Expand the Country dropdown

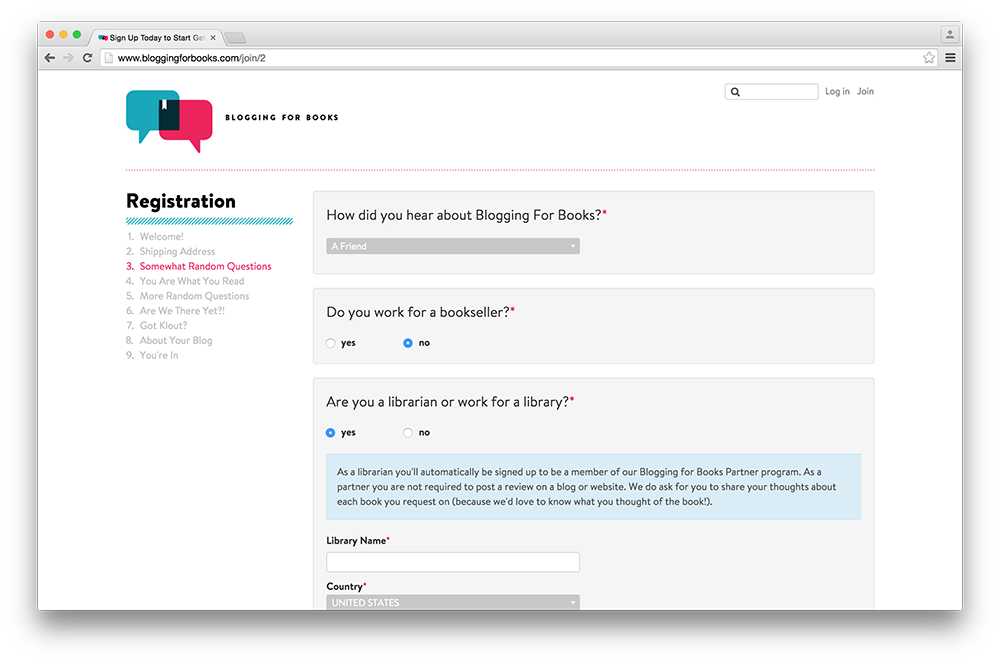coord(452,603)
